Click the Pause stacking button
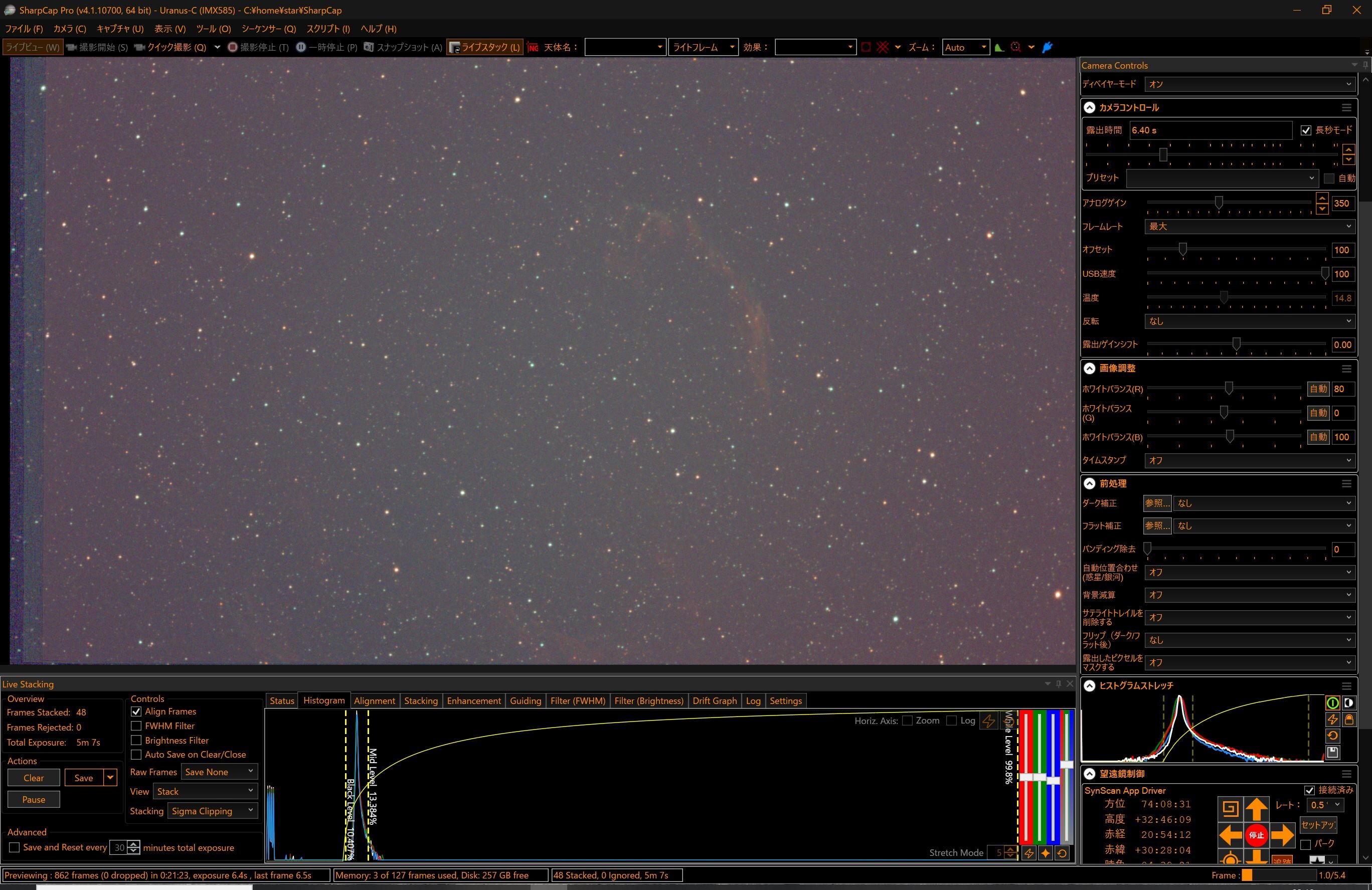Image resolution: width=1372 pixels, height=890 pixels. click(x=34, y=800)
